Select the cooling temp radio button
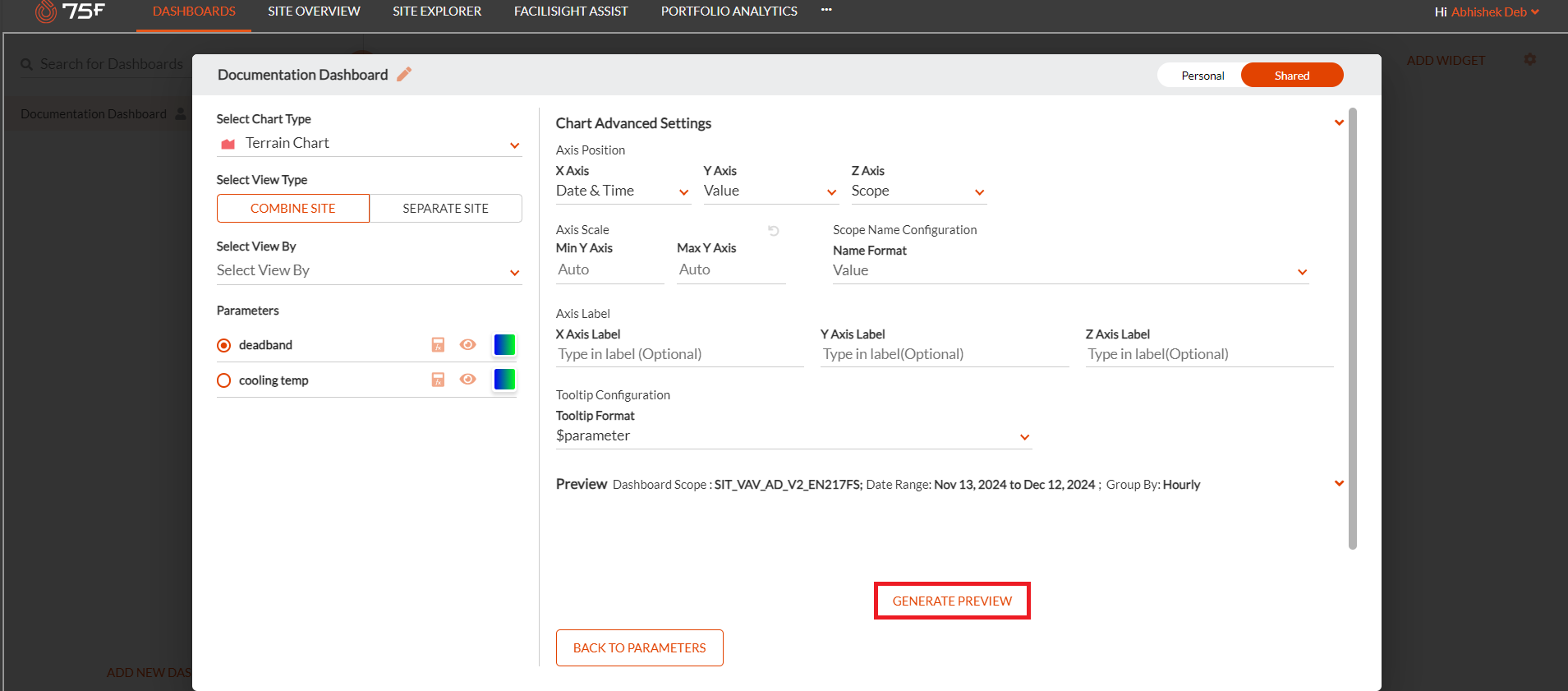Image resolution: width=1568 pixels, height=691 pixels. (x=223, y=380)
